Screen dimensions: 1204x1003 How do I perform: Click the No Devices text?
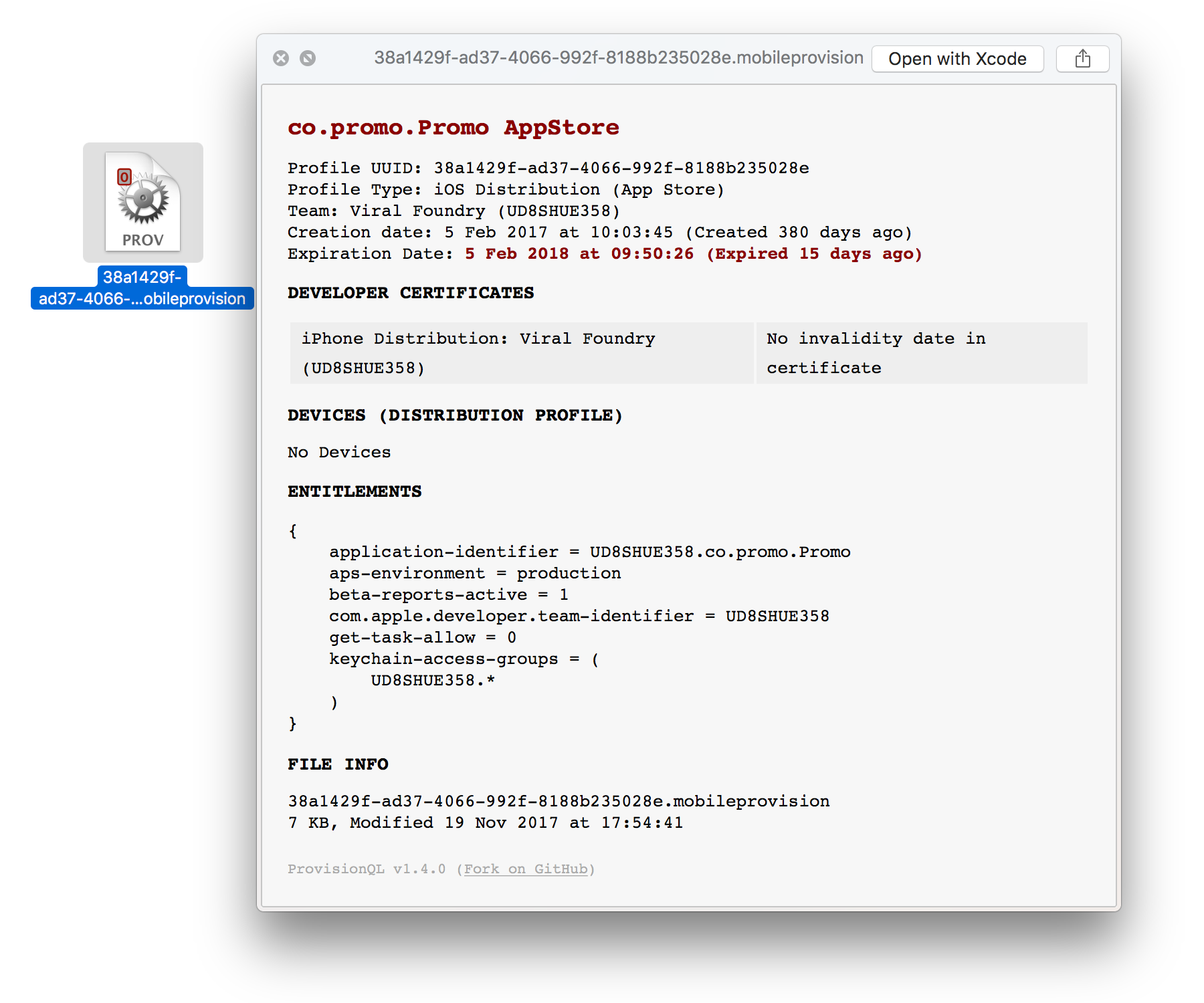tap(339, 453)
